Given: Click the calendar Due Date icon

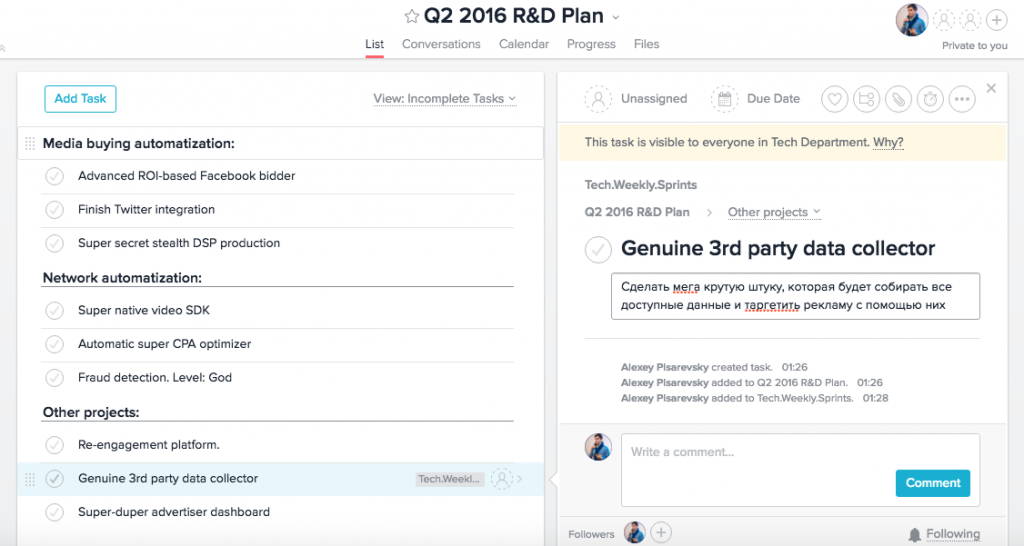Looking at the screenshot, I should point(724,99).
